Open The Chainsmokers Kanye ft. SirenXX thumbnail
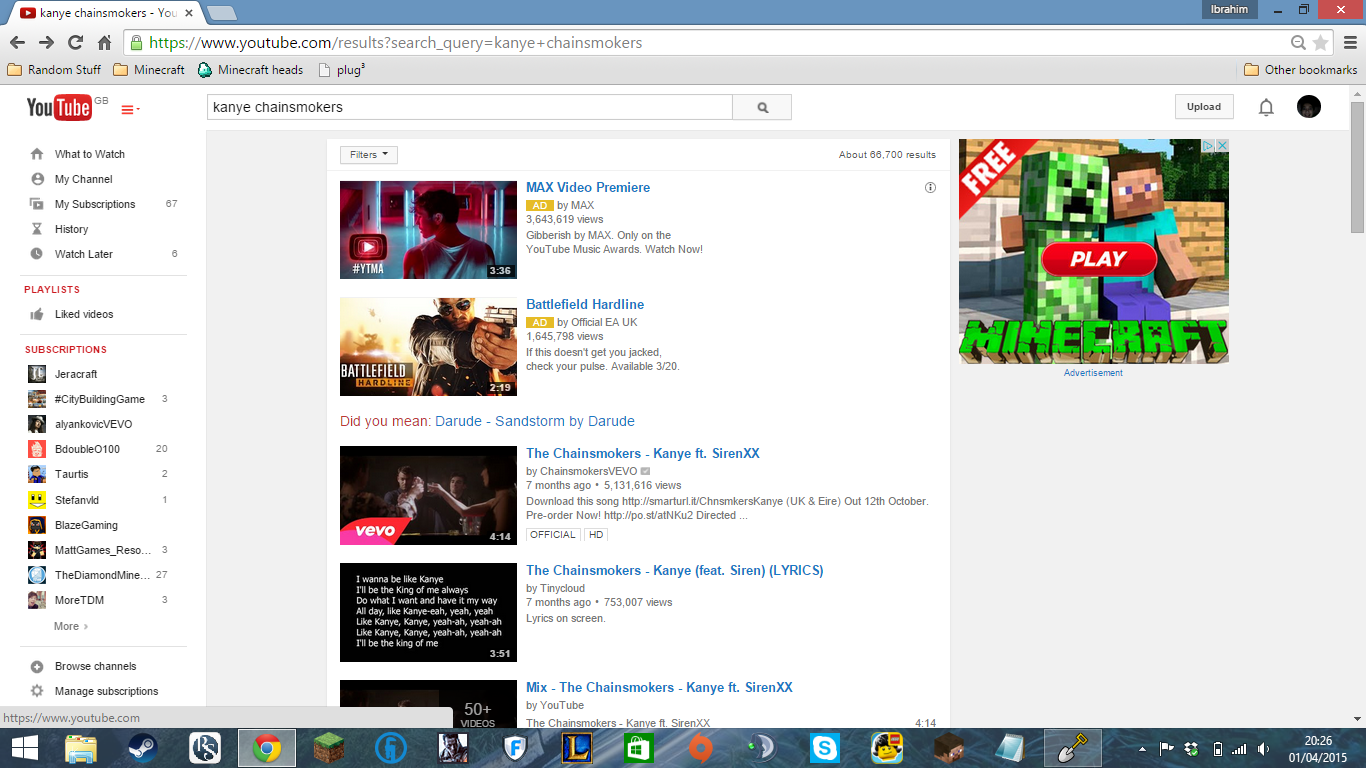1366x768 pixels. pos(428,495)
